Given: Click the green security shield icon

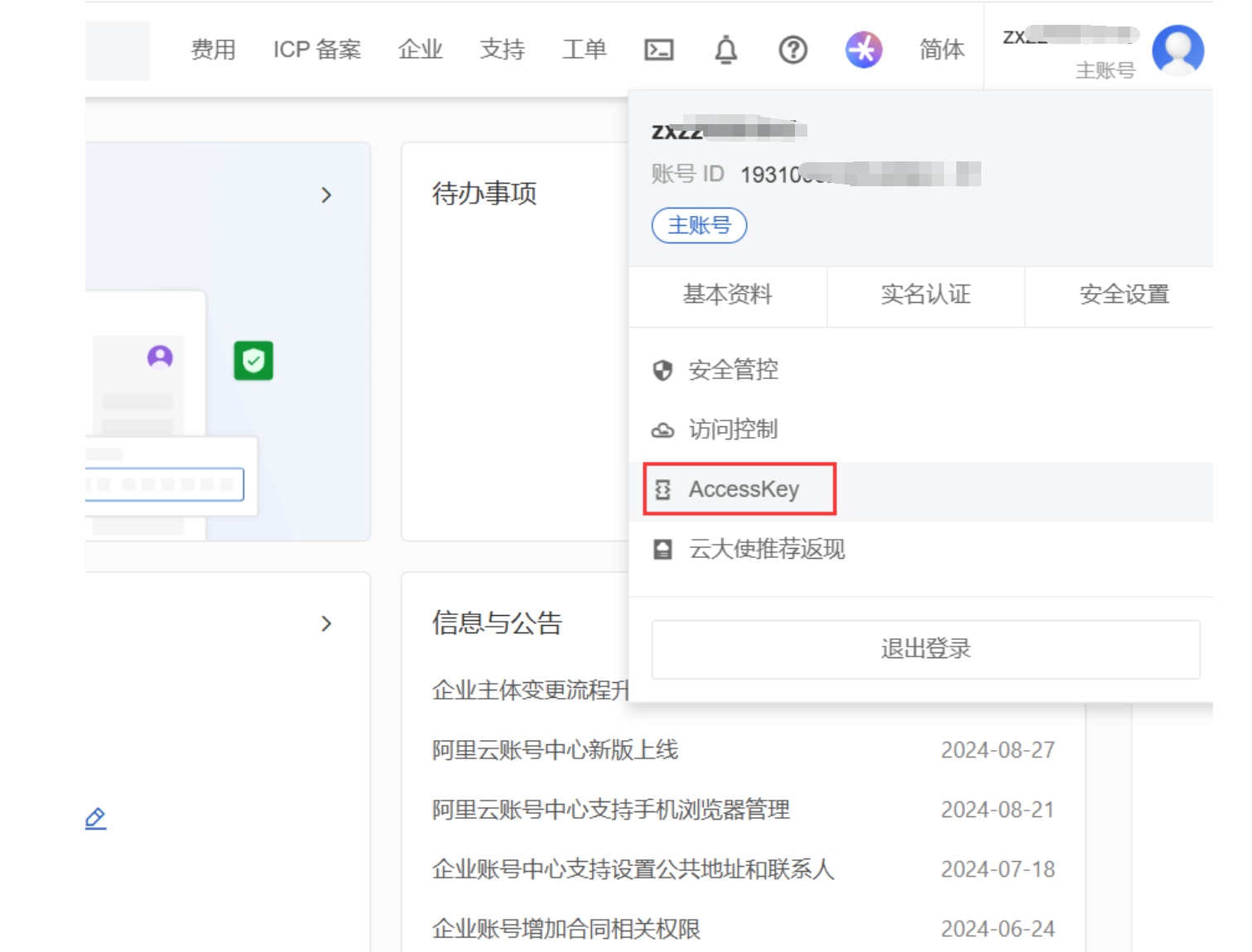Looking at the screenshot, I should pos(253,361).
